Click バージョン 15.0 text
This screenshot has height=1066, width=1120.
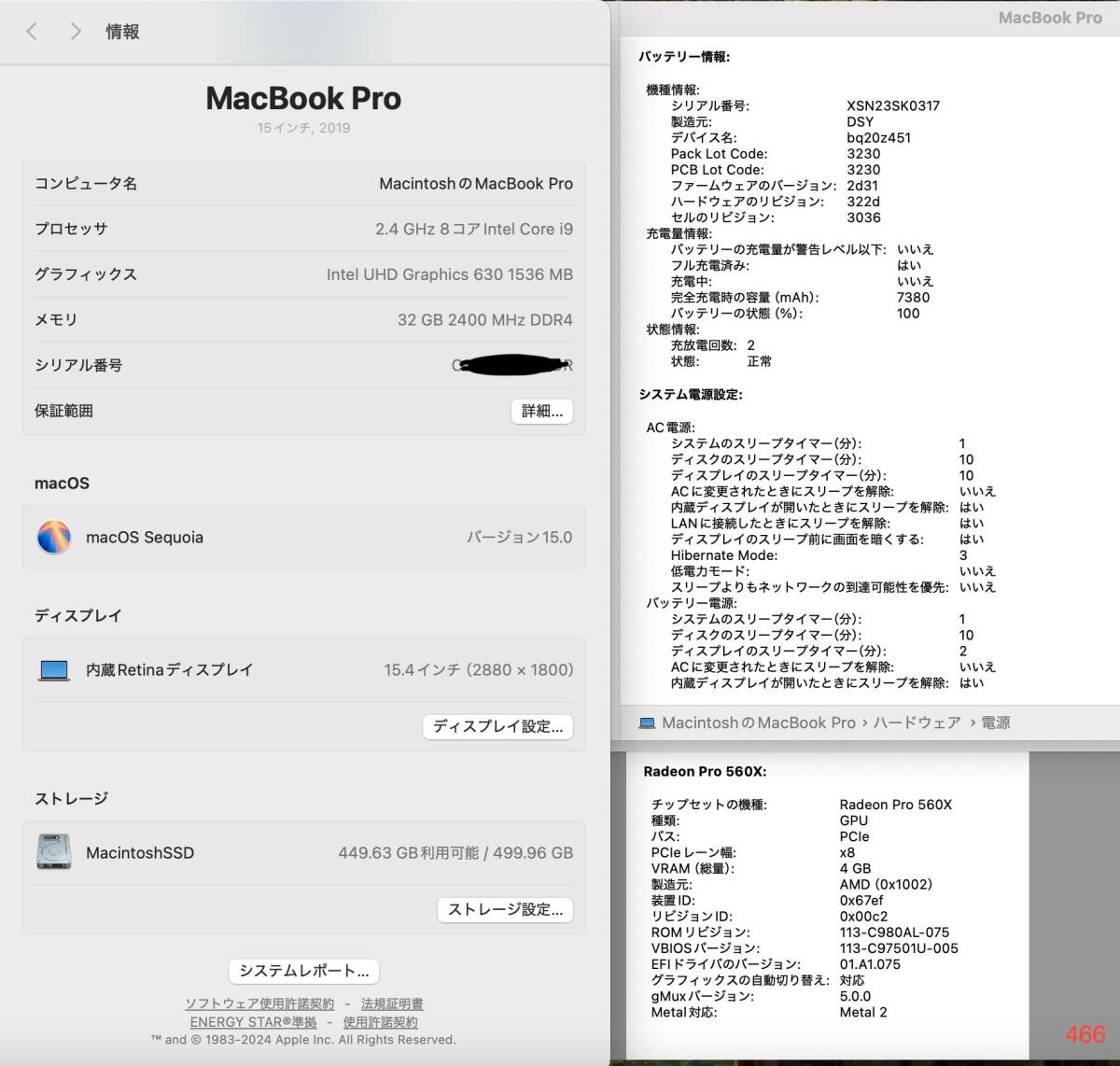[x=520, y=537]
